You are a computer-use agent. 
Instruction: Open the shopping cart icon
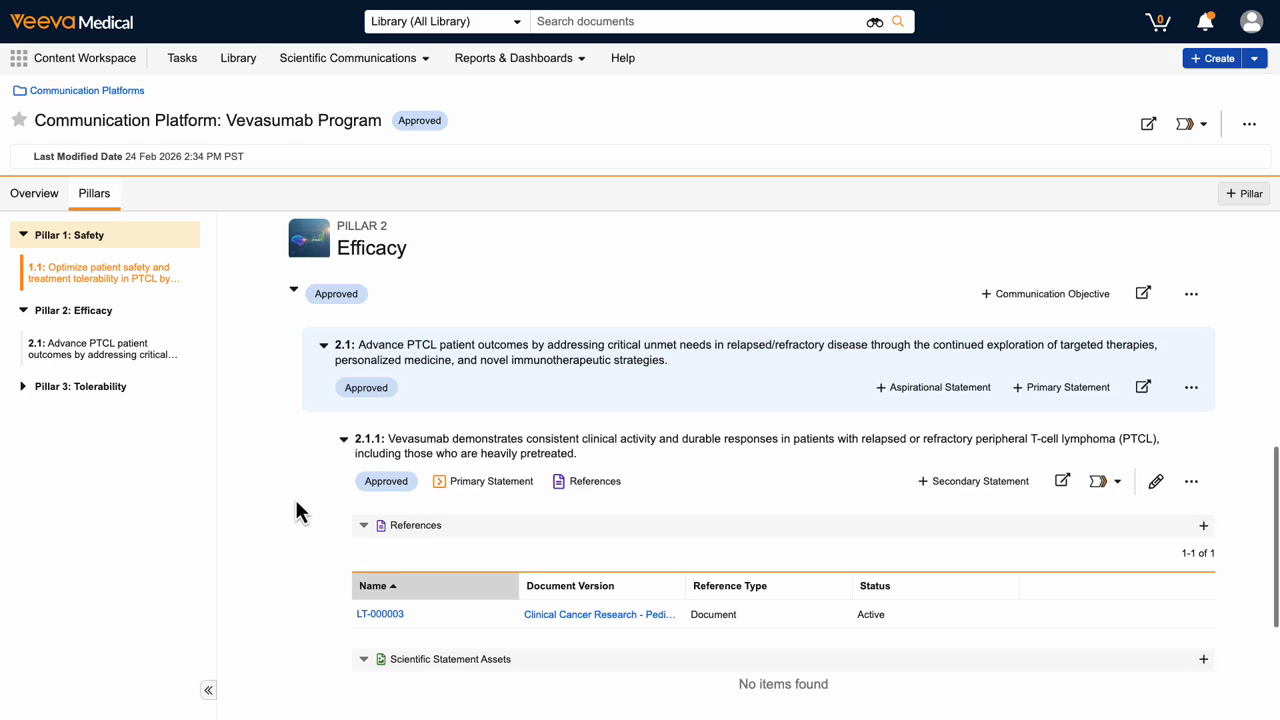tap(1157, 21)
